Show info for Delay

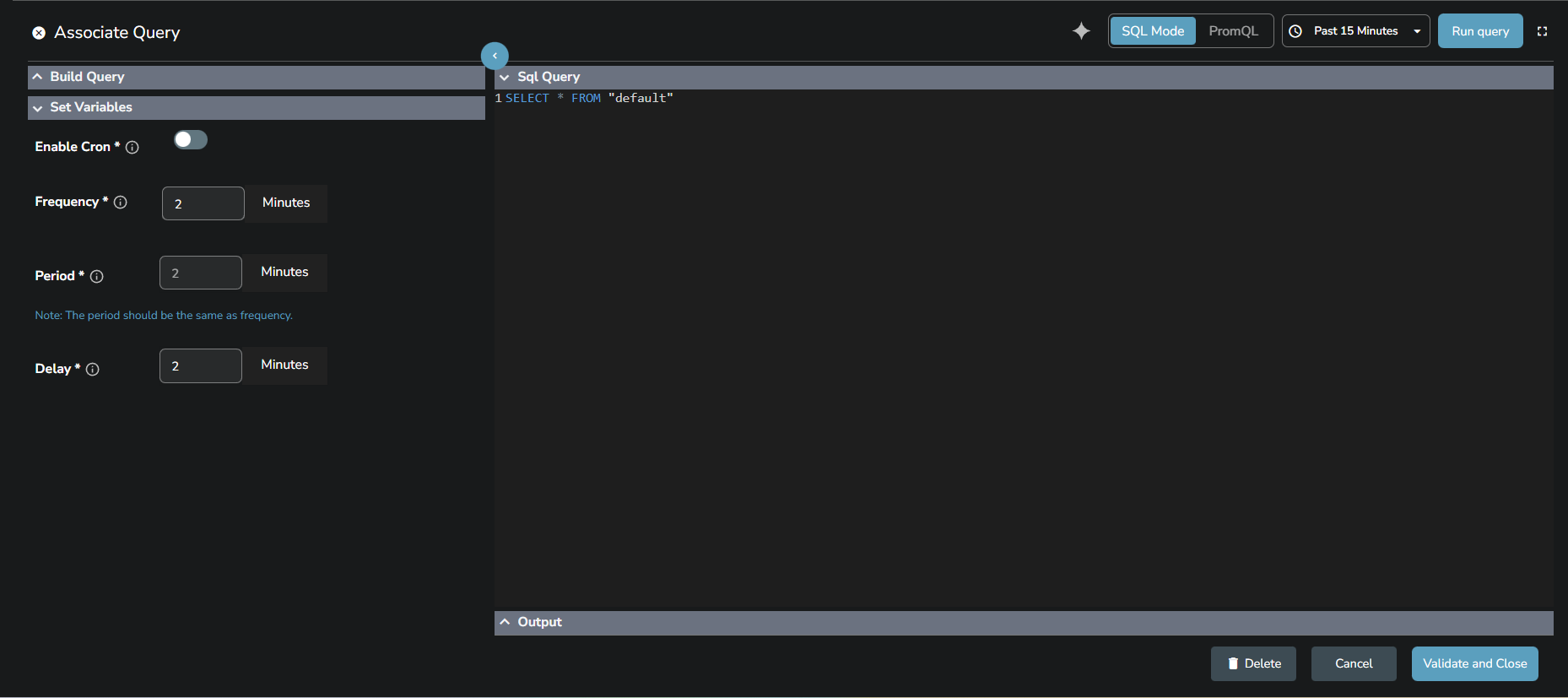click(x=93, y=370)
